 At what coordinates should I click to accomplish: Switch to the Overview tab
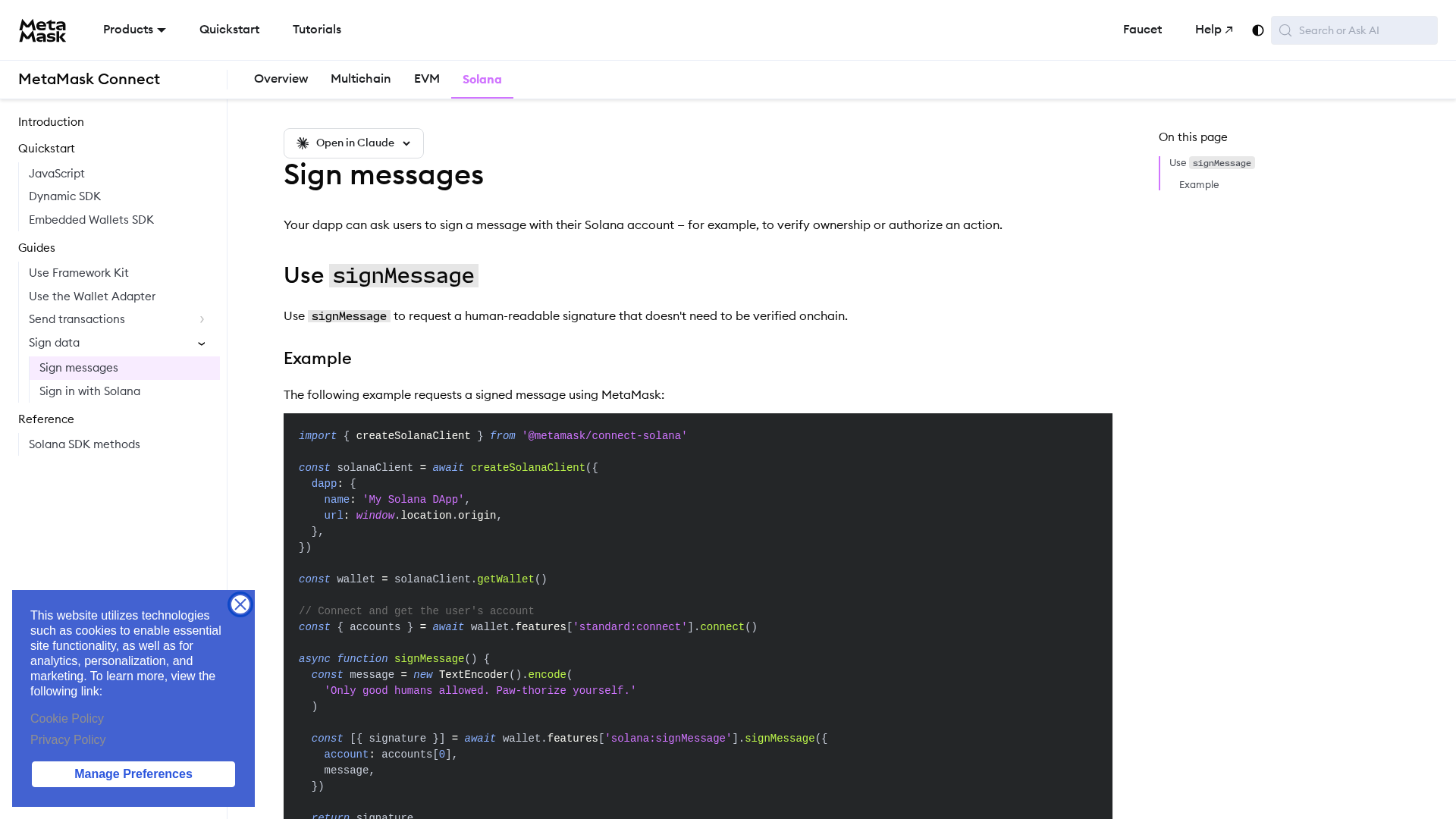click(x=281, y=79)
